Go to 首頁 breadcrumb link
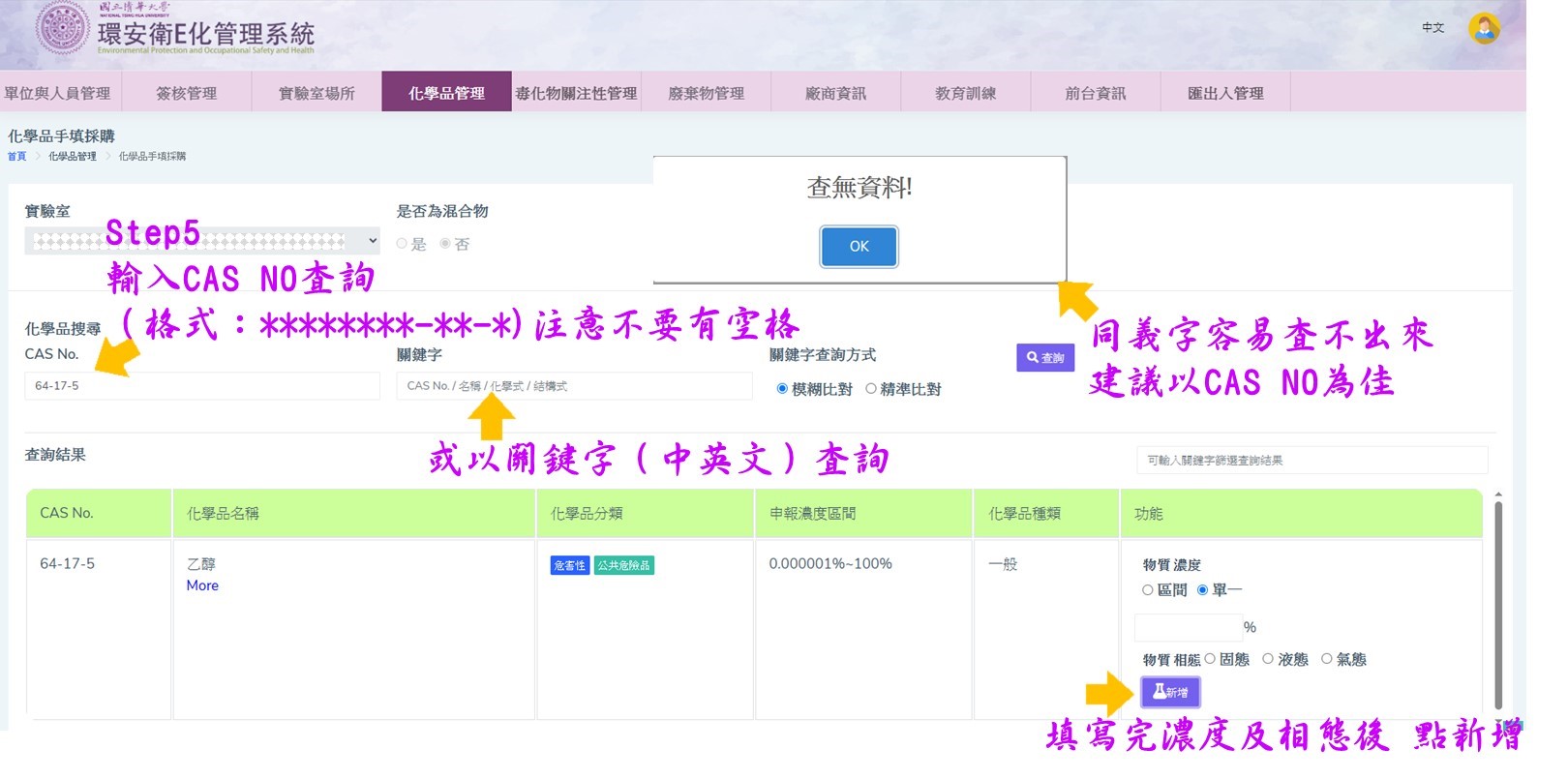 16,156
